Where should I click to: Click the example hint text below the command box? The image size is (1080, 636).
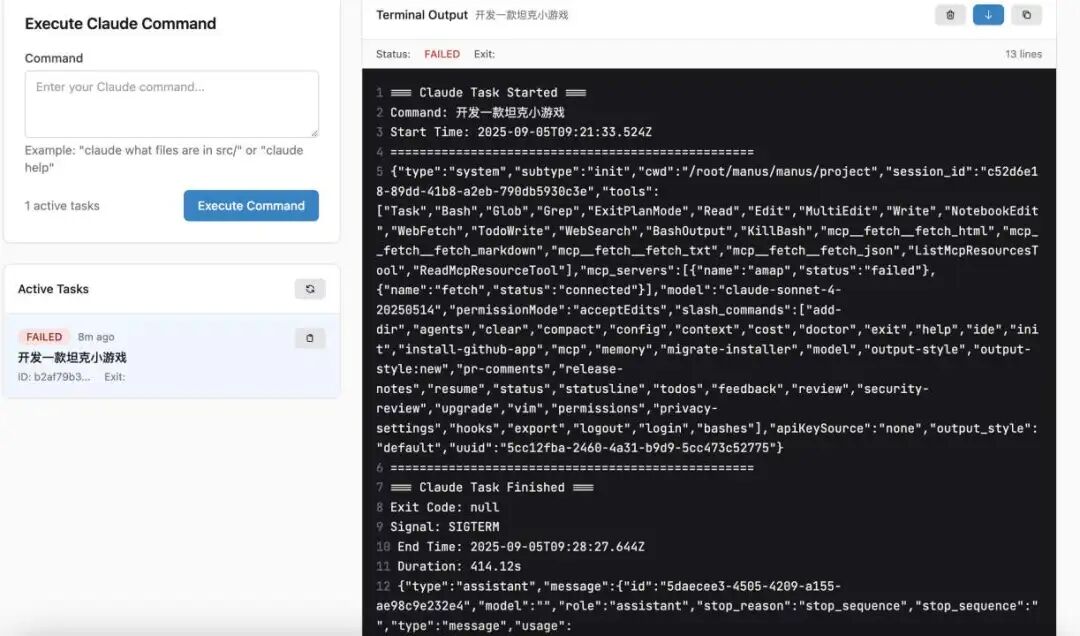[164, 158]
